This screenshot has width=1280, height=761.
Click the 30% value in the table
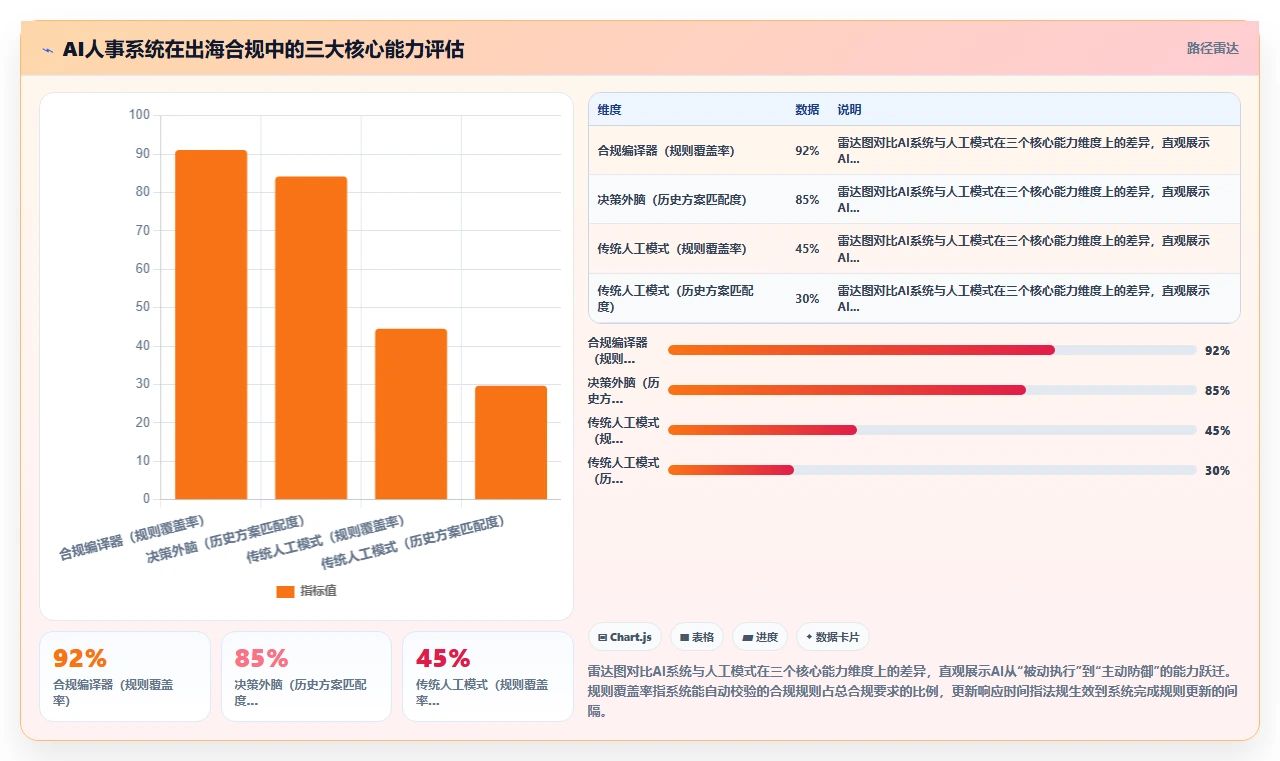click(x=807, y=298)
